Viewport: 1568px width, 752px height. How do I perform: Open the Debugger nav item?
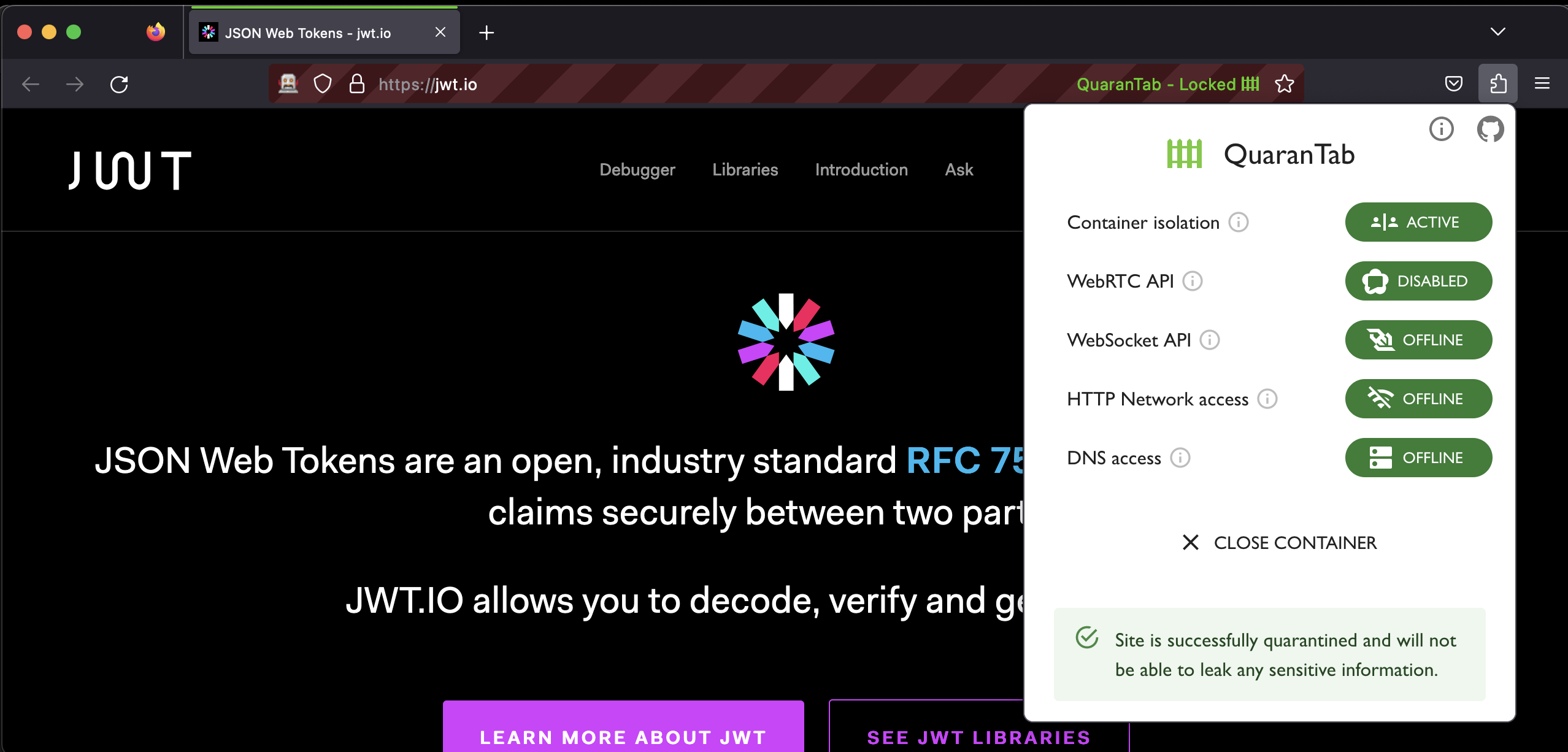(x=637, y=170)
